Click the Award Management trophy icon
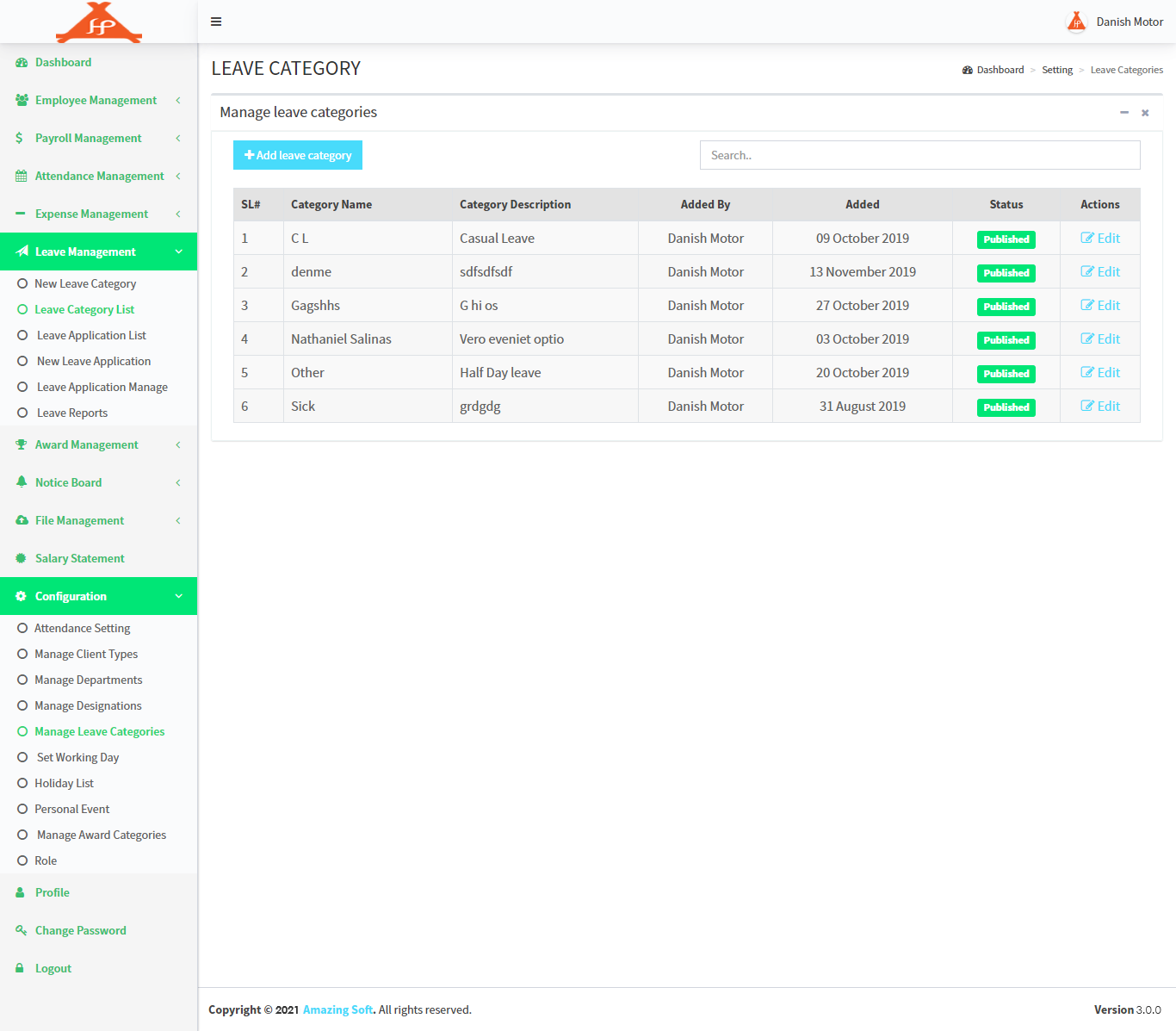This screenshot has width=1176, height=1031. (x=22, y=445)
